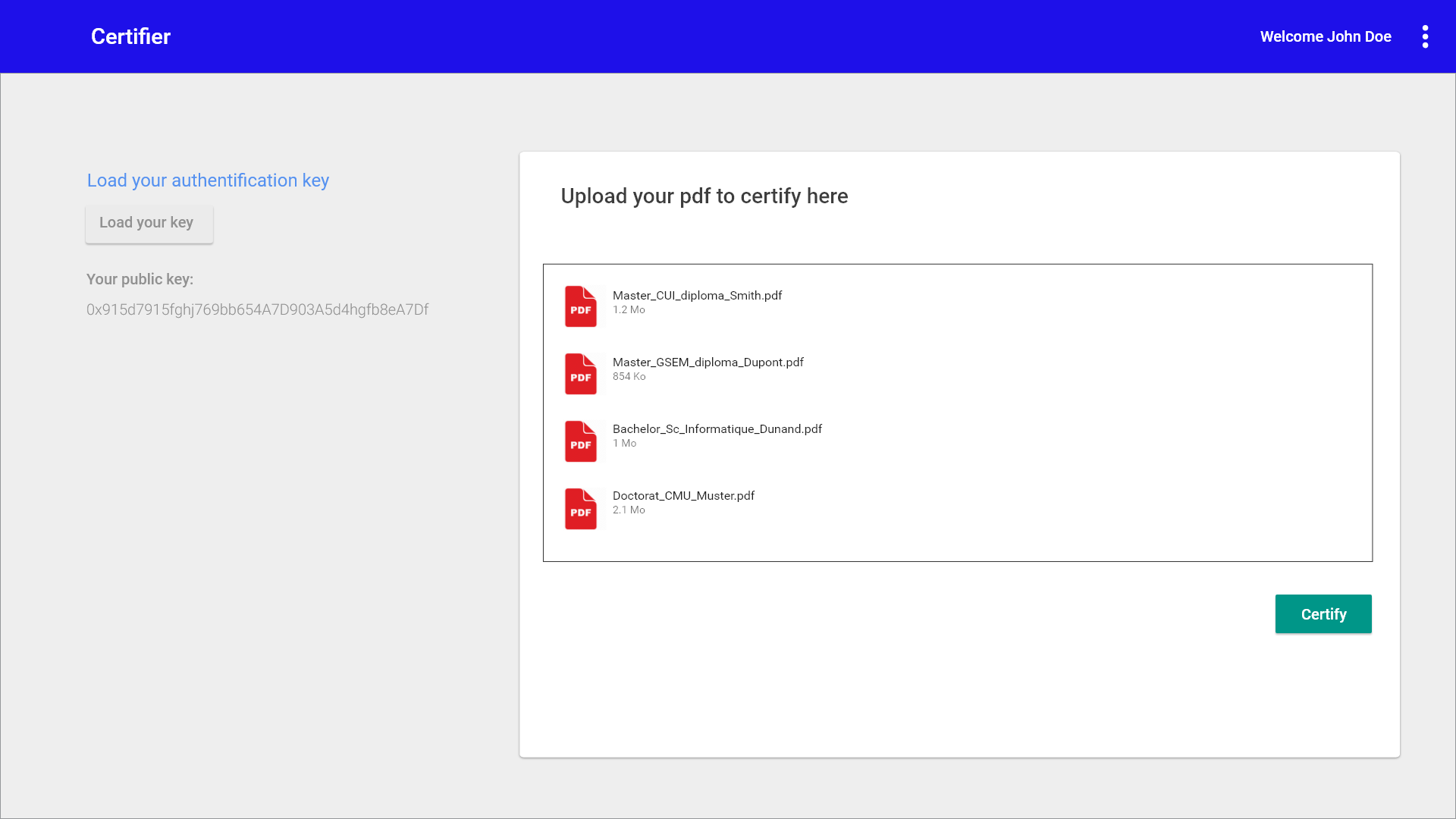This screenshot has height=819, width=1456.
Task: Click the PDF icon for Master_CUI_diploma_Smith.pdf
Action: (580, 306)
